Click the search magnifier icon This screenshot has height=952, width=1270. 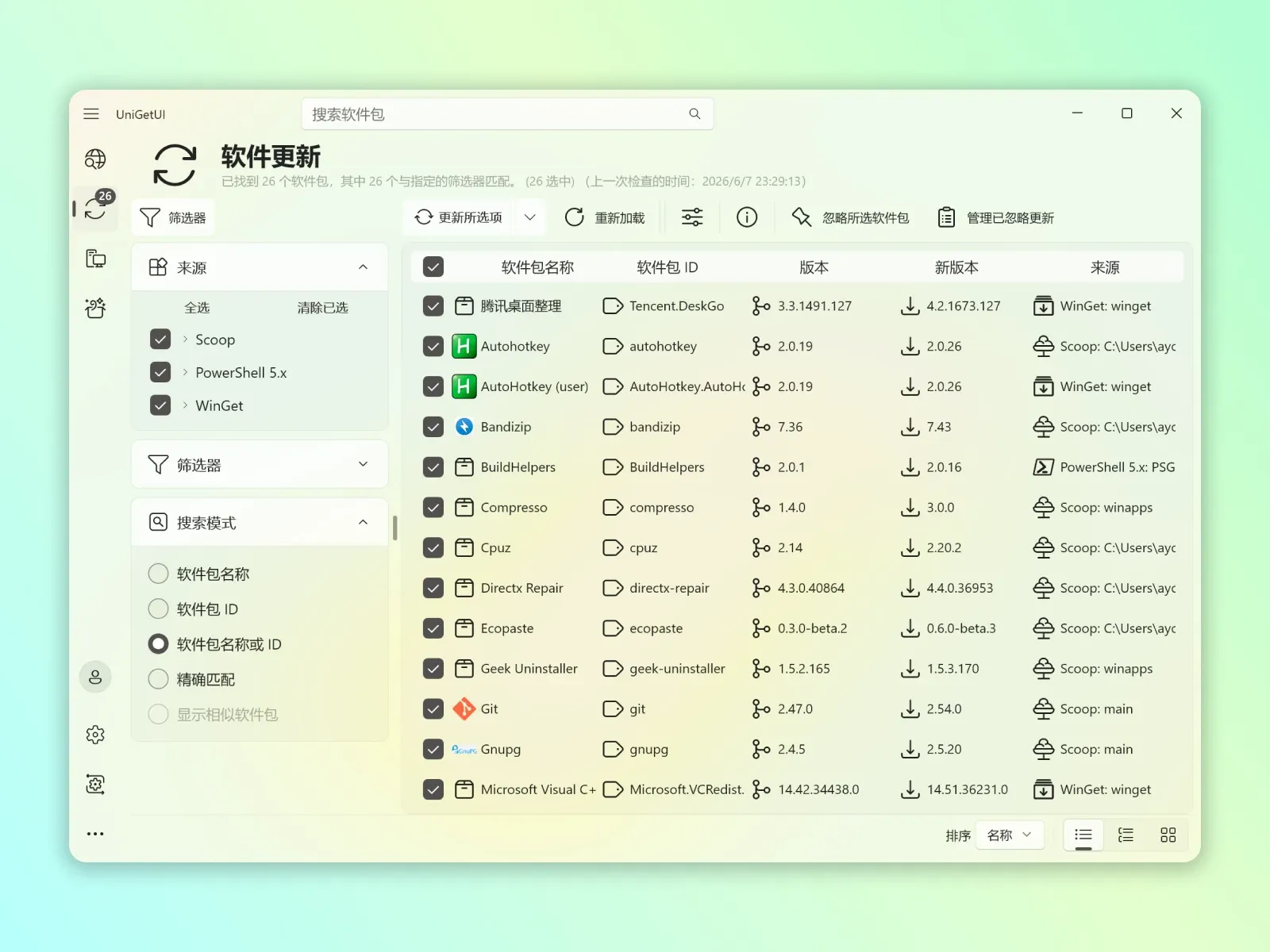(x=695, y=114)
